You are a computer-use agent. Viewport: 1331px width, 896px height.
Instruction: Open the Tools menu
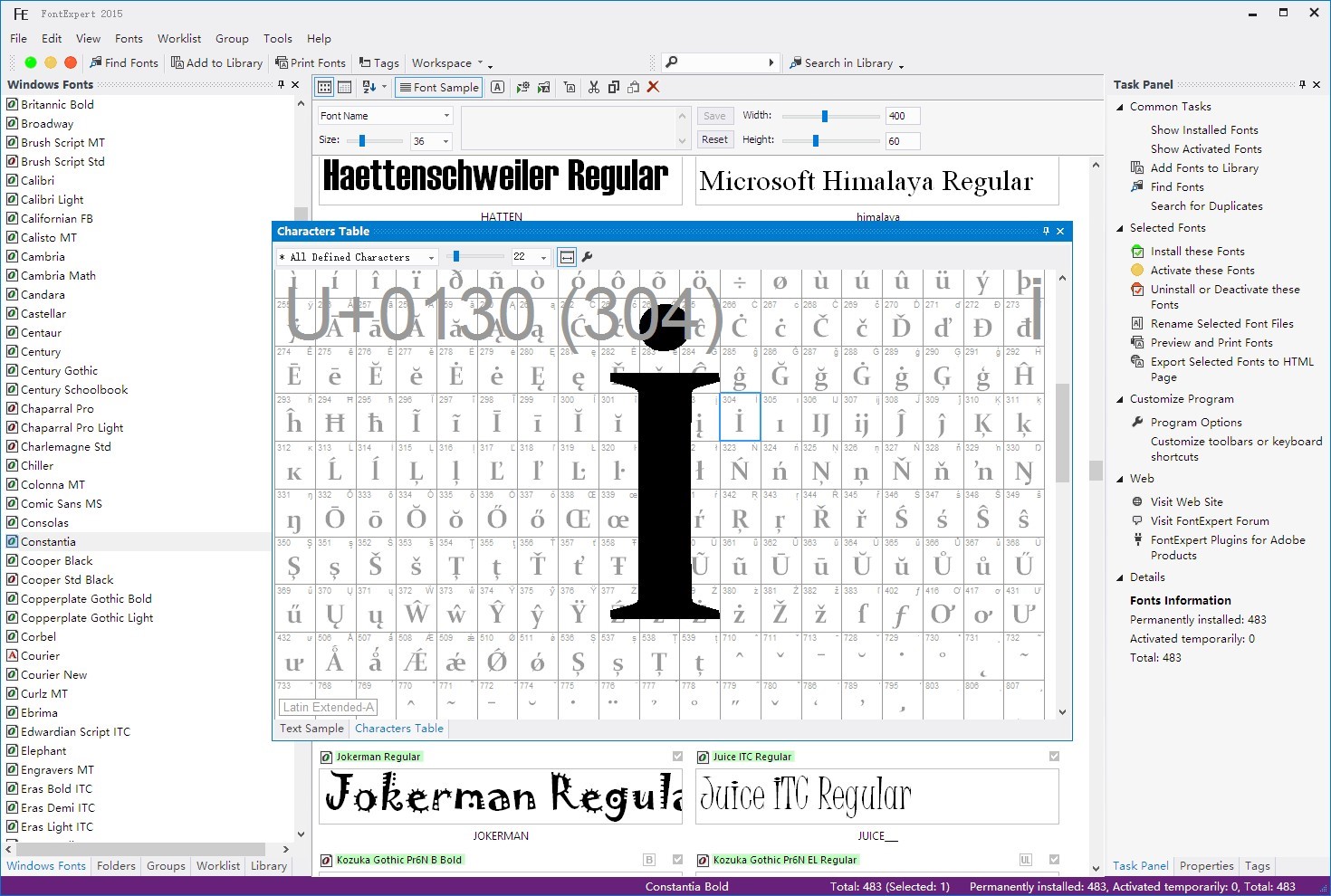point(277,39)
